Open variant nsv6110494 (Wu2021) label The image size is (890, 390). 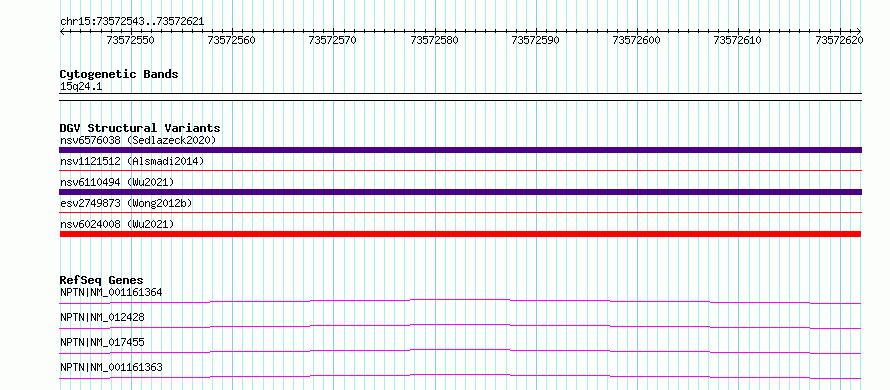pyautogui.click(x=117, y=182)
